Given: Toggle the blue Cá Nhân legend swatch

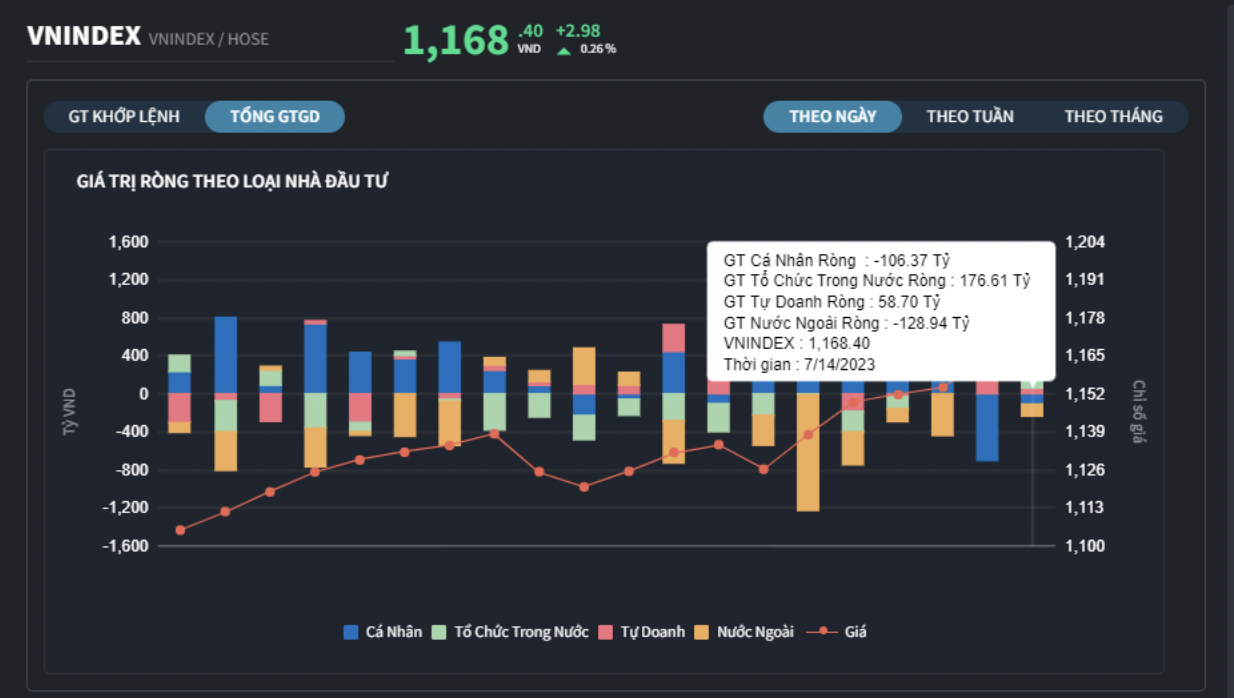Looking at the screenshot, I should pos(351,632).
